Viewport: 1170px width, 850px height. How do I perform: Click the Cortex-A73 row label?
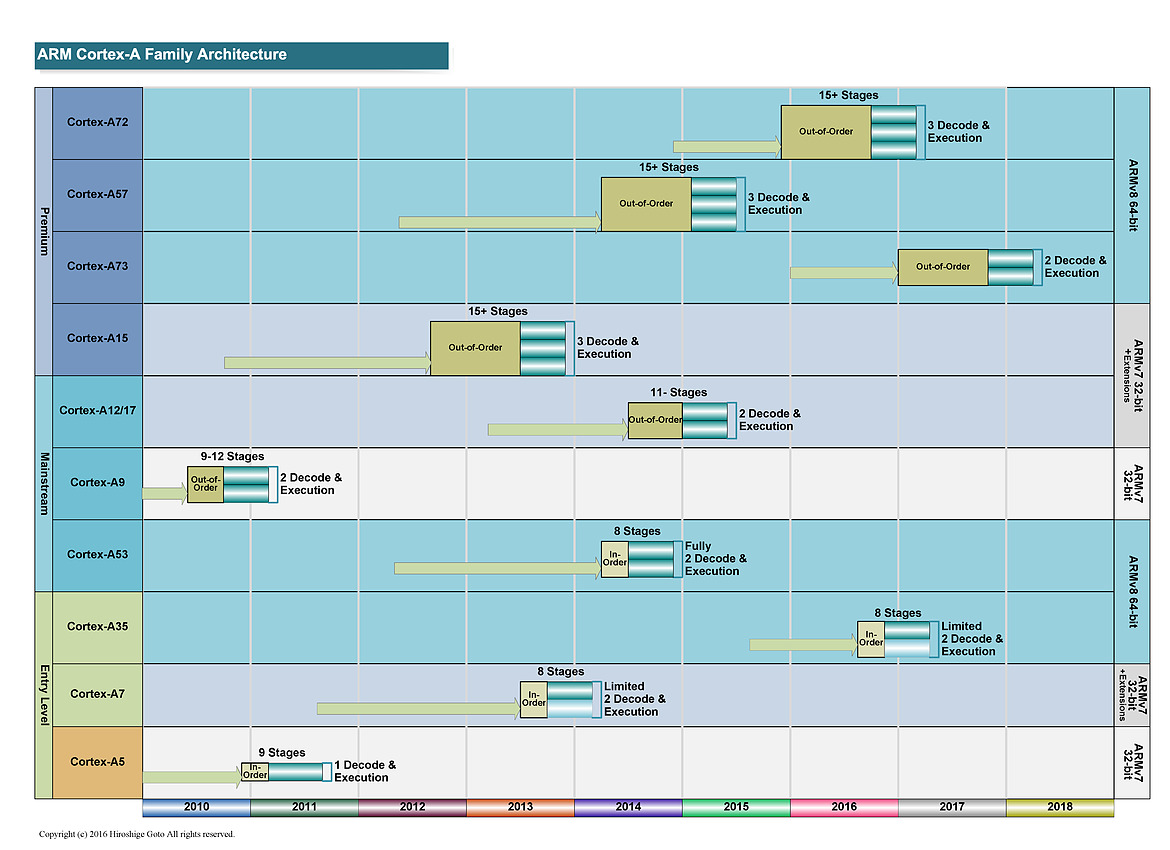click(98, 266)
